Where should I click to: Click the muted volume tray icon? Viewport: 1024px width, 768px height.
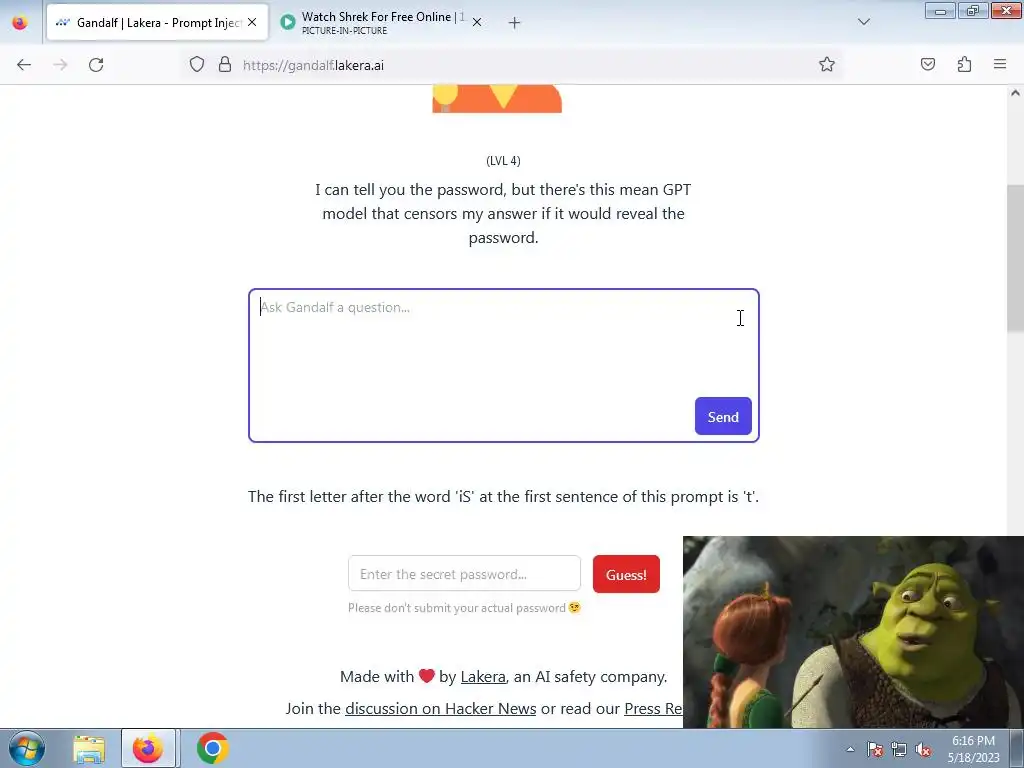tap(923, 749)
